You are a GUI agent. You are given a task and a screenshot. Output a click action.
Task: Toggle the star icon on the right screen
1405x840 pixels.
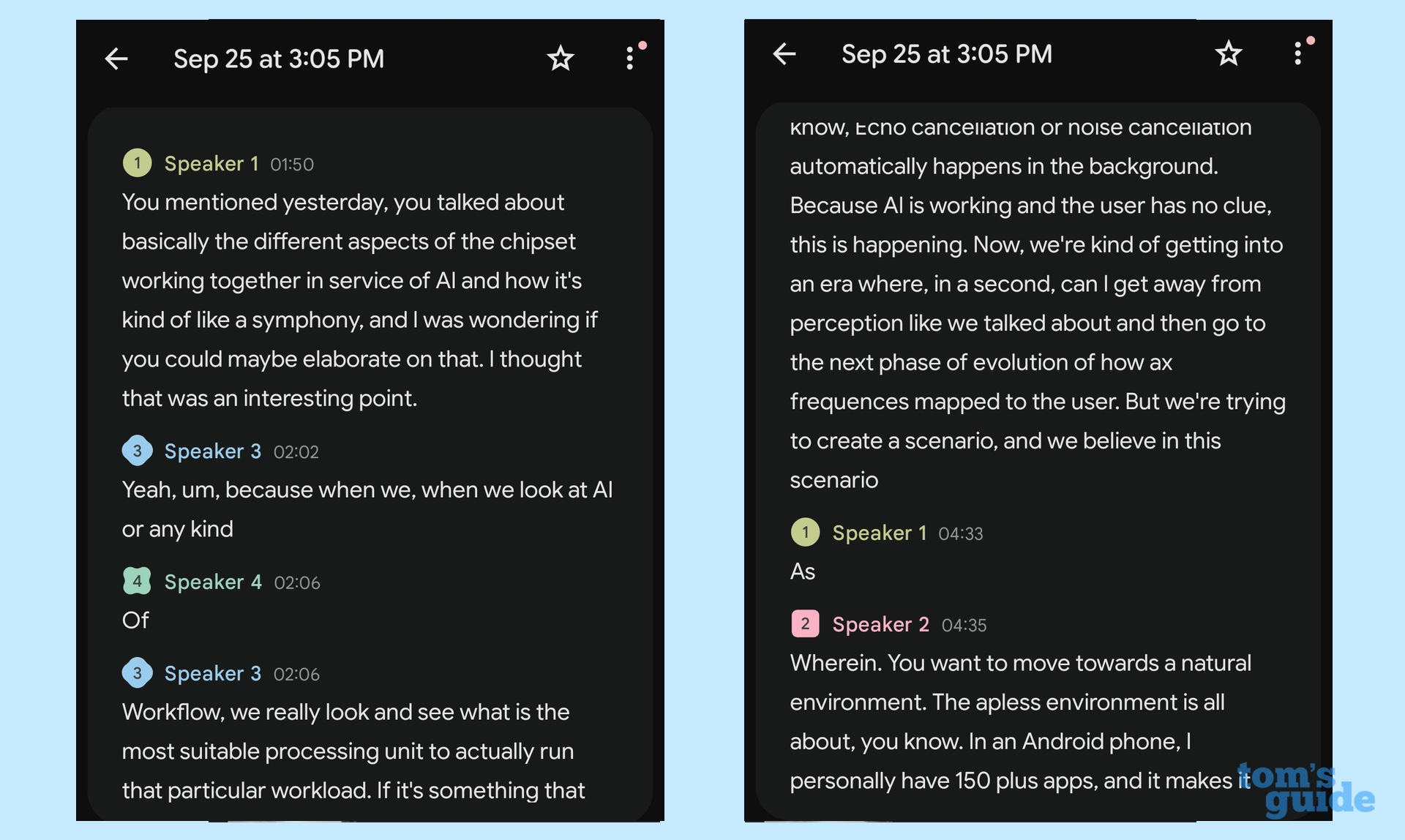coord(1229,53)
